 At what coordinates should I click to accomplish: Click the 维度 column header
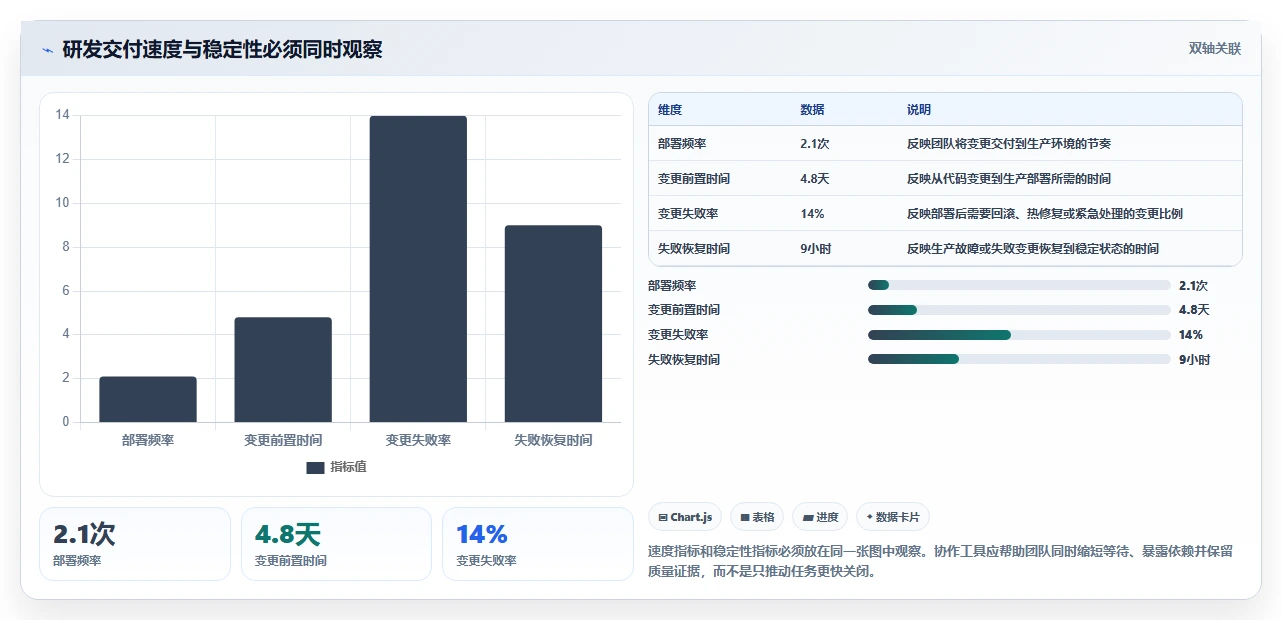[670, 110]
